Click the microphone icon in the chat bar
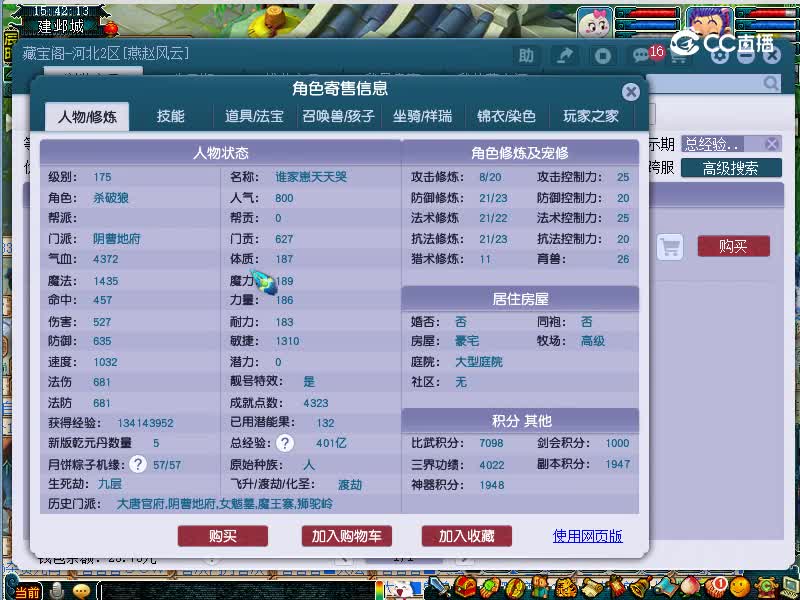 (57, 591)
